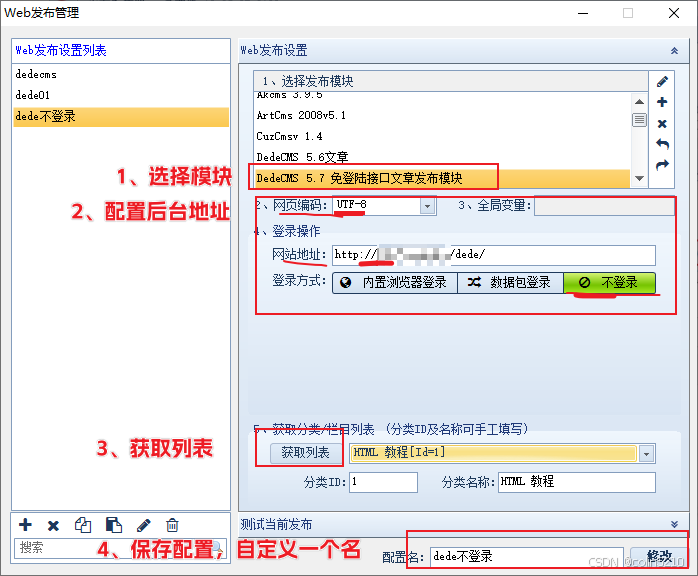Screen dimensions: 698x576
Task: Click the pencil edit icon beside module list
Action: pyautogui.click(x=662, y=81)
